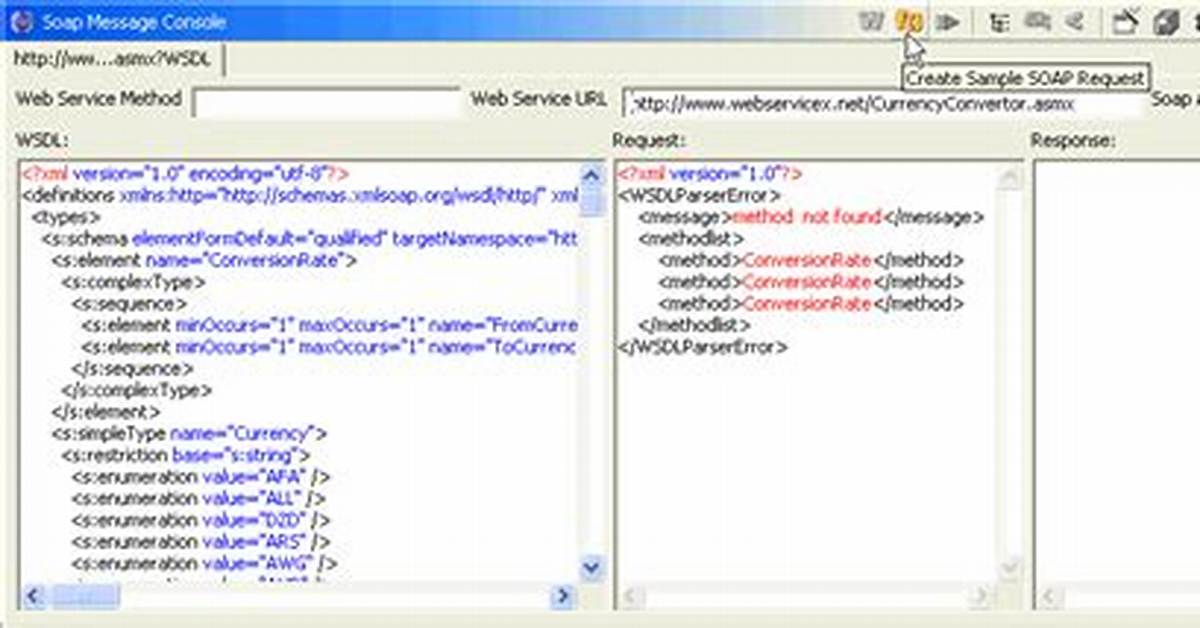This screenshot has width=1200, height=628.
Task: Click the opening <types> line in WSDL pane
Action: tap(66, 217)
